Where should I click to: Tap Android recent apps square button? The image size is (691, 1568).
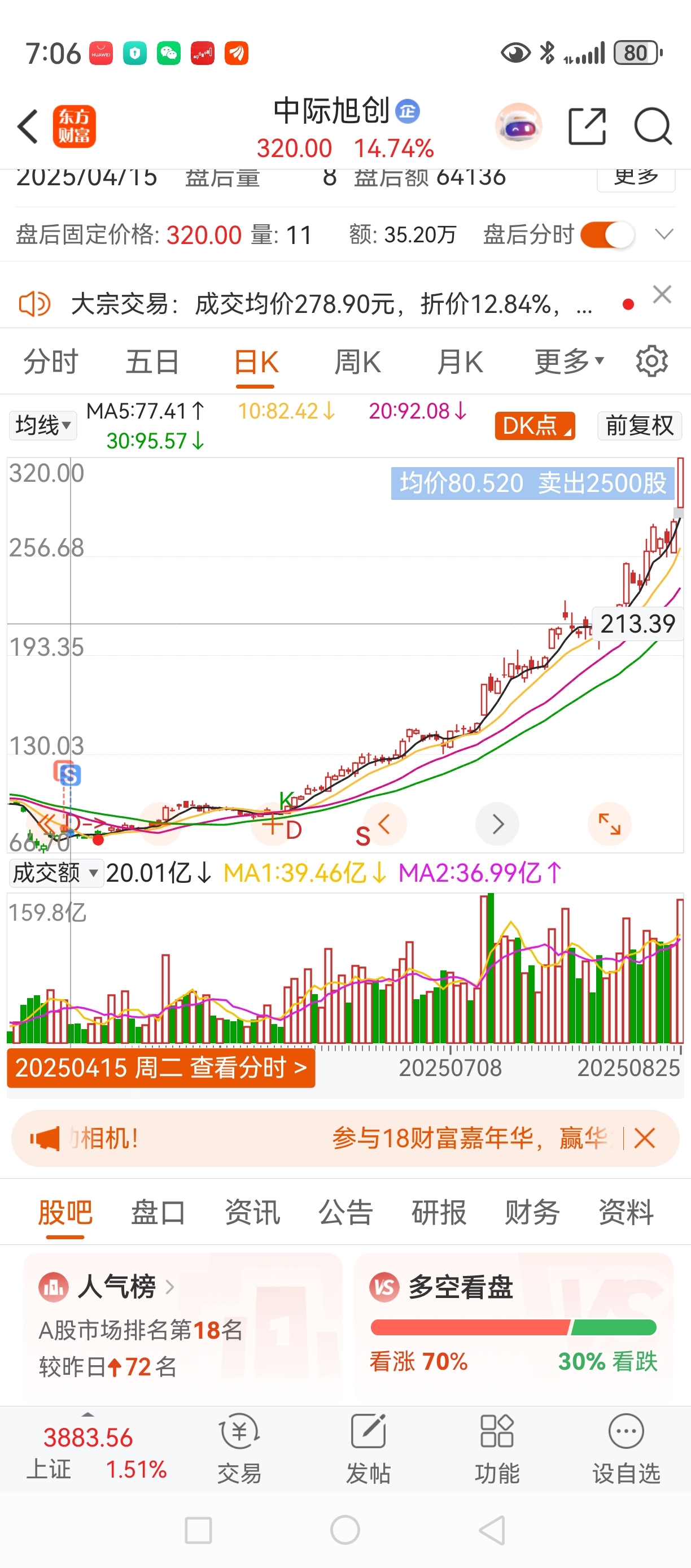(x=198, y=1530)
